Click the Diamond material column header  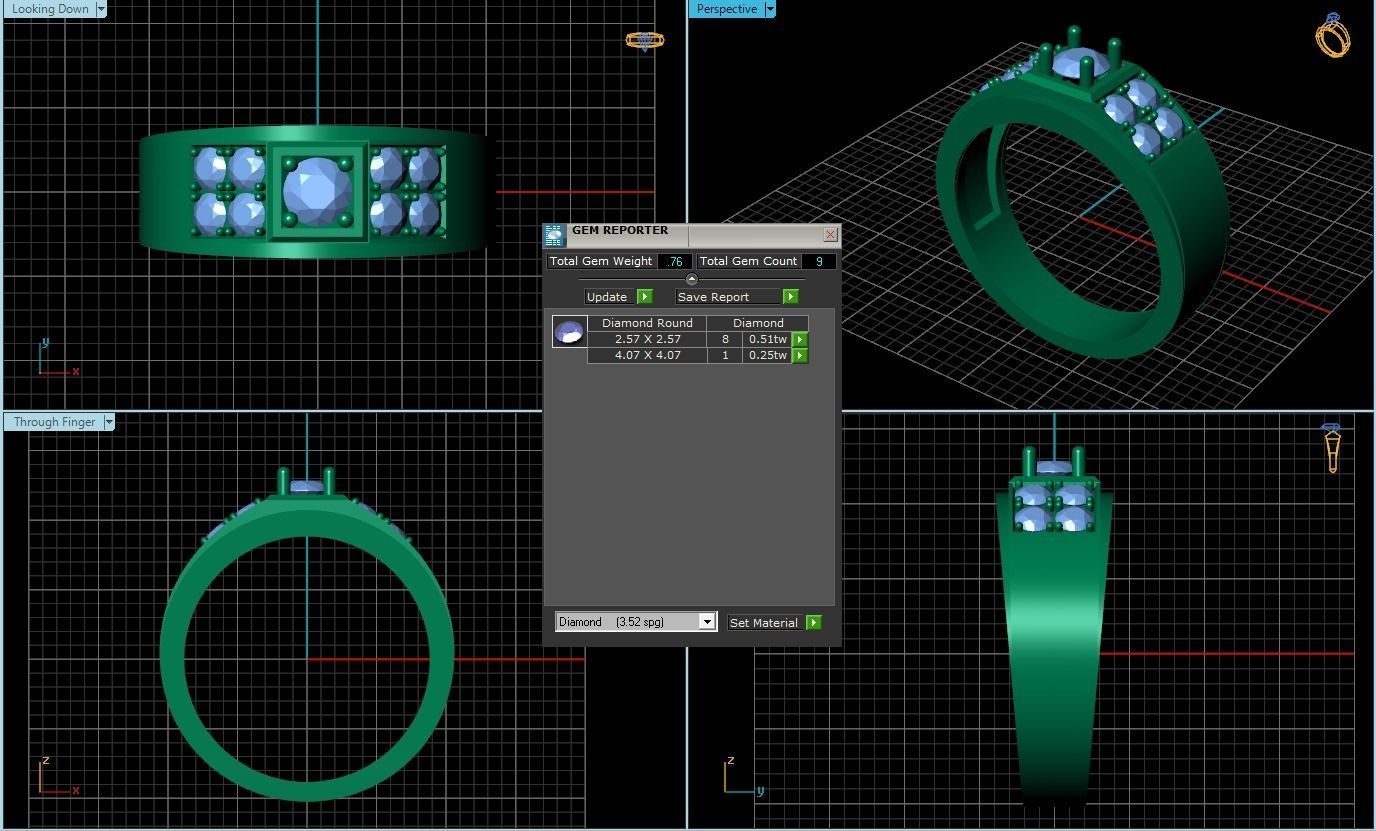point(758,323)
